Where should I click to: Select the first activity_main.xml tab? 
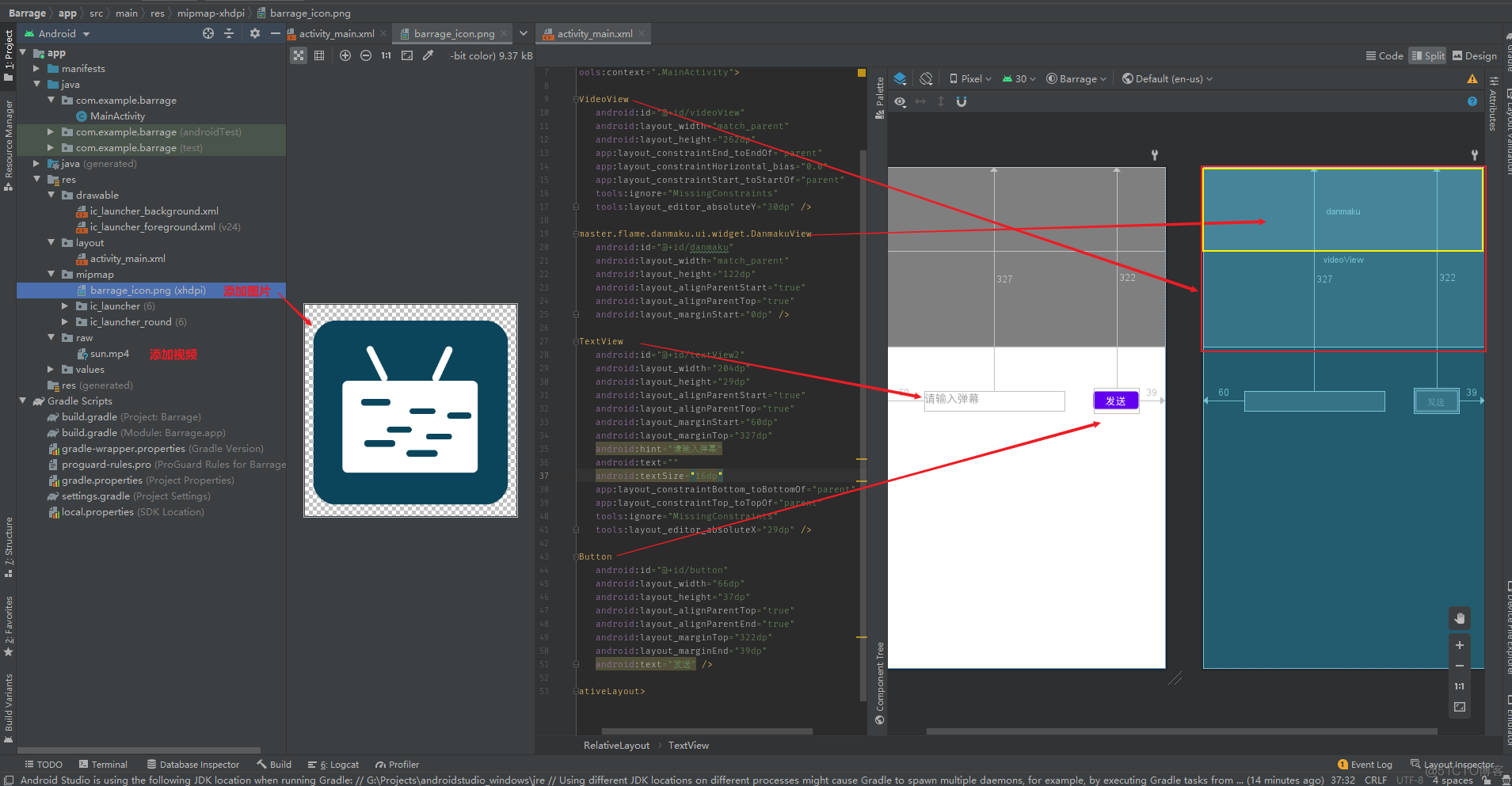pyautogui.click(x=337, y=34)
